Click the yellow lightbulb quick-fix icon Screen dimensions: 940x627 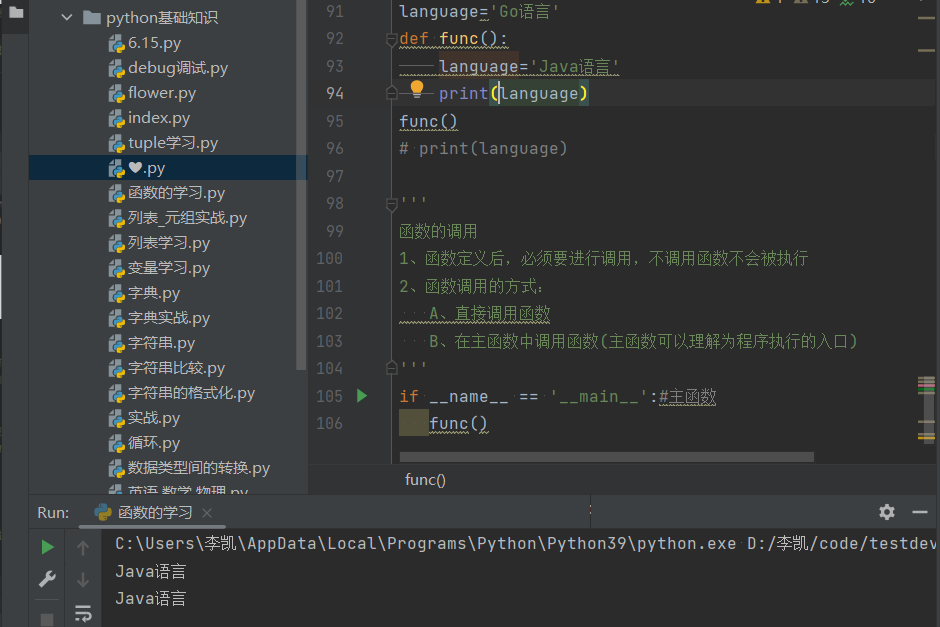417,89
